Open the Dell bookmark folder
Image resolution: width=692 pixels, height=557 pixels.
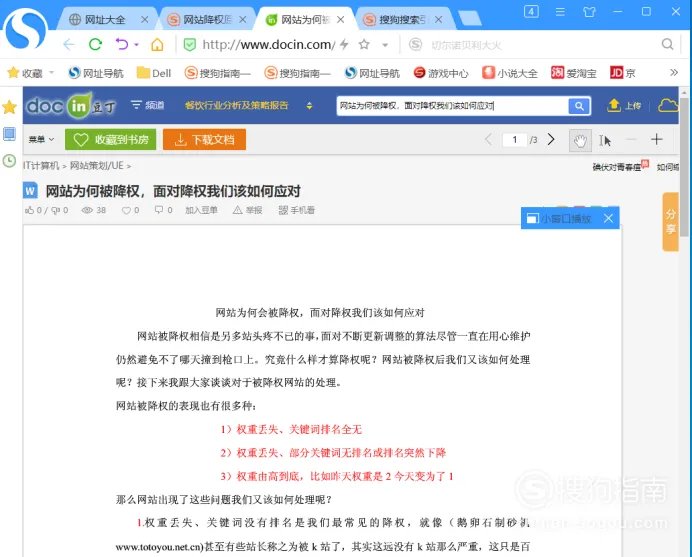[x=154, y=73]
